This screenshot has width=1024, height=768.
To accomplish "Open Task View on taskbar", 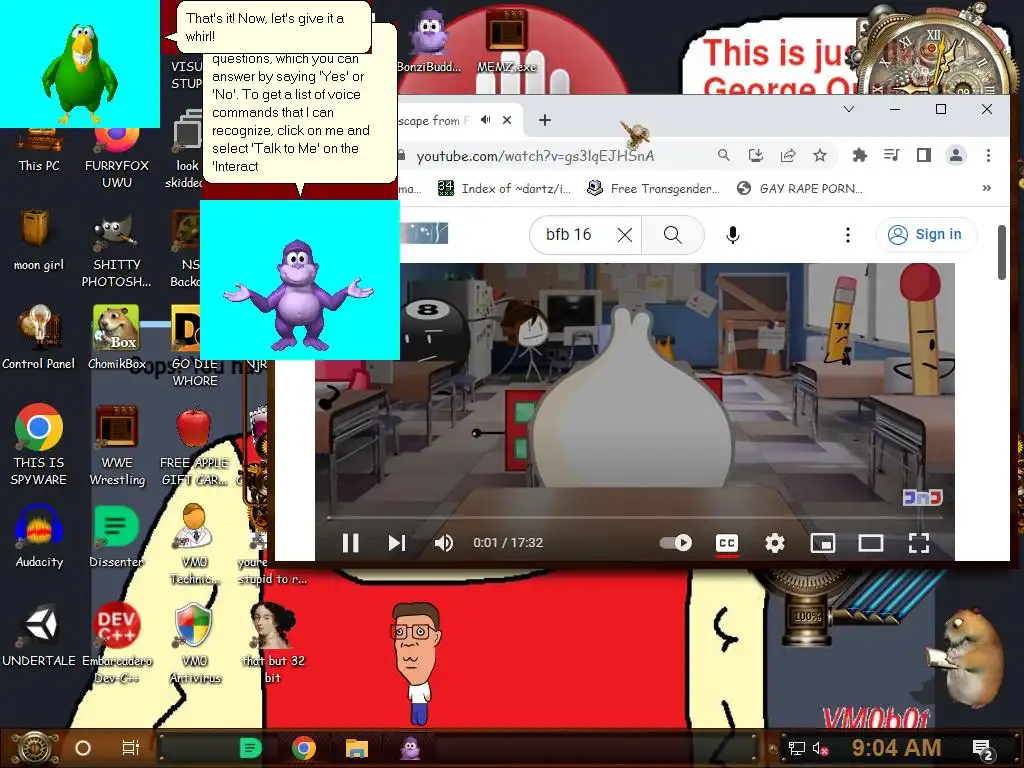I will tap(131, 748).
